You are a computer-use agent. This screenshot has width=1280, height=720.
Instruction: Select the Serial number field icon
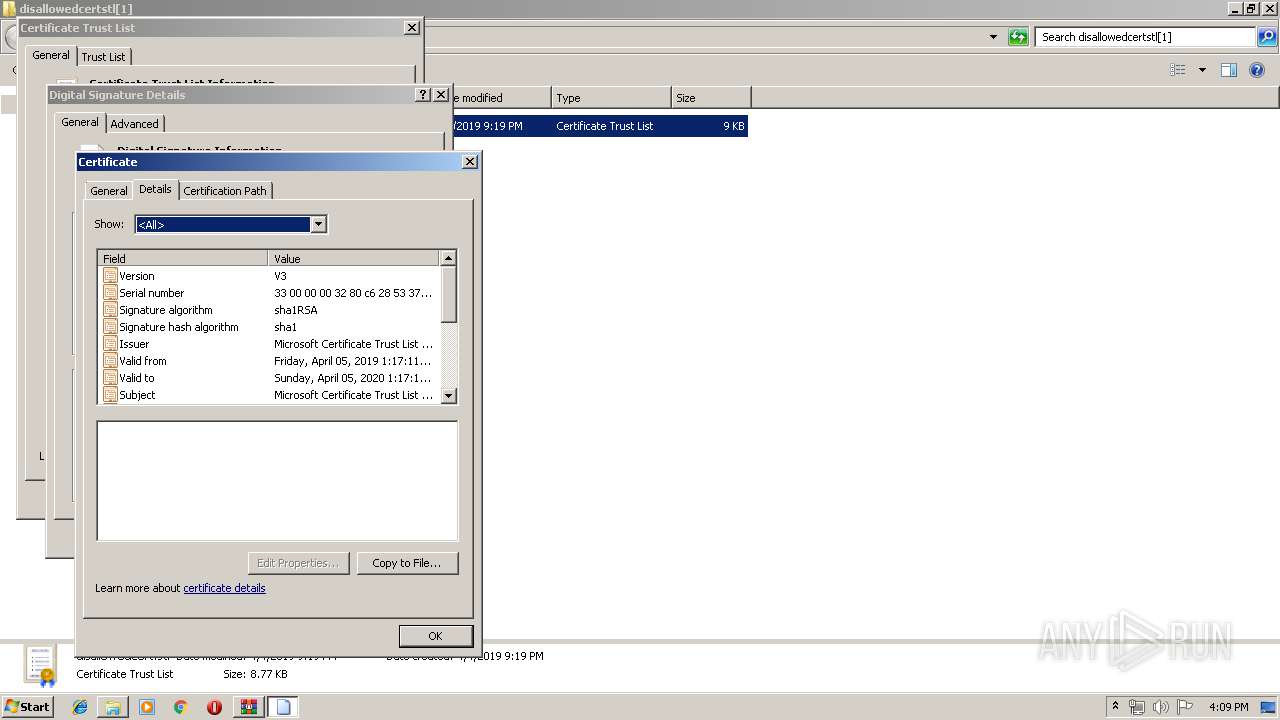click(110, 293)
